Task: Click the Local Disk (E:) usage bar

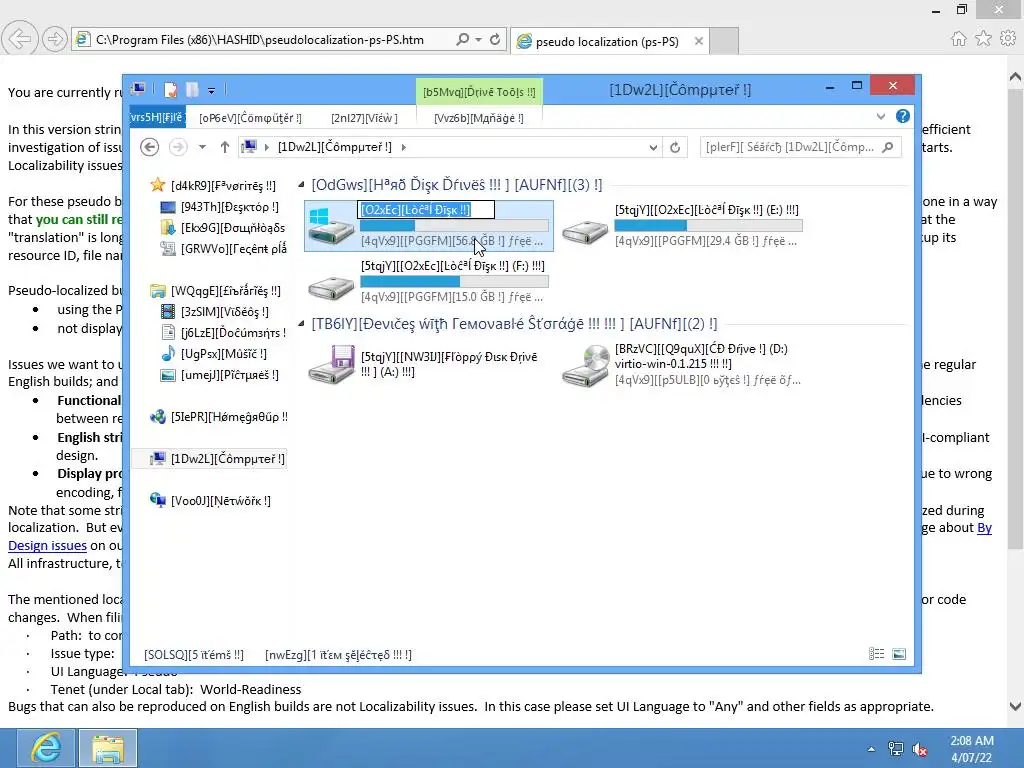Action: coord(708,225)
